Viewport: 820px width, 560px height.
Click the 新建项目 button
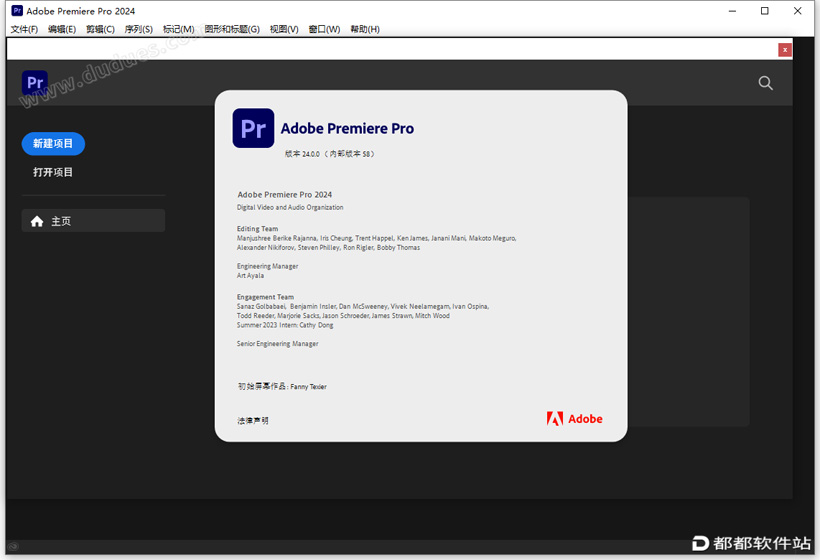53,144
